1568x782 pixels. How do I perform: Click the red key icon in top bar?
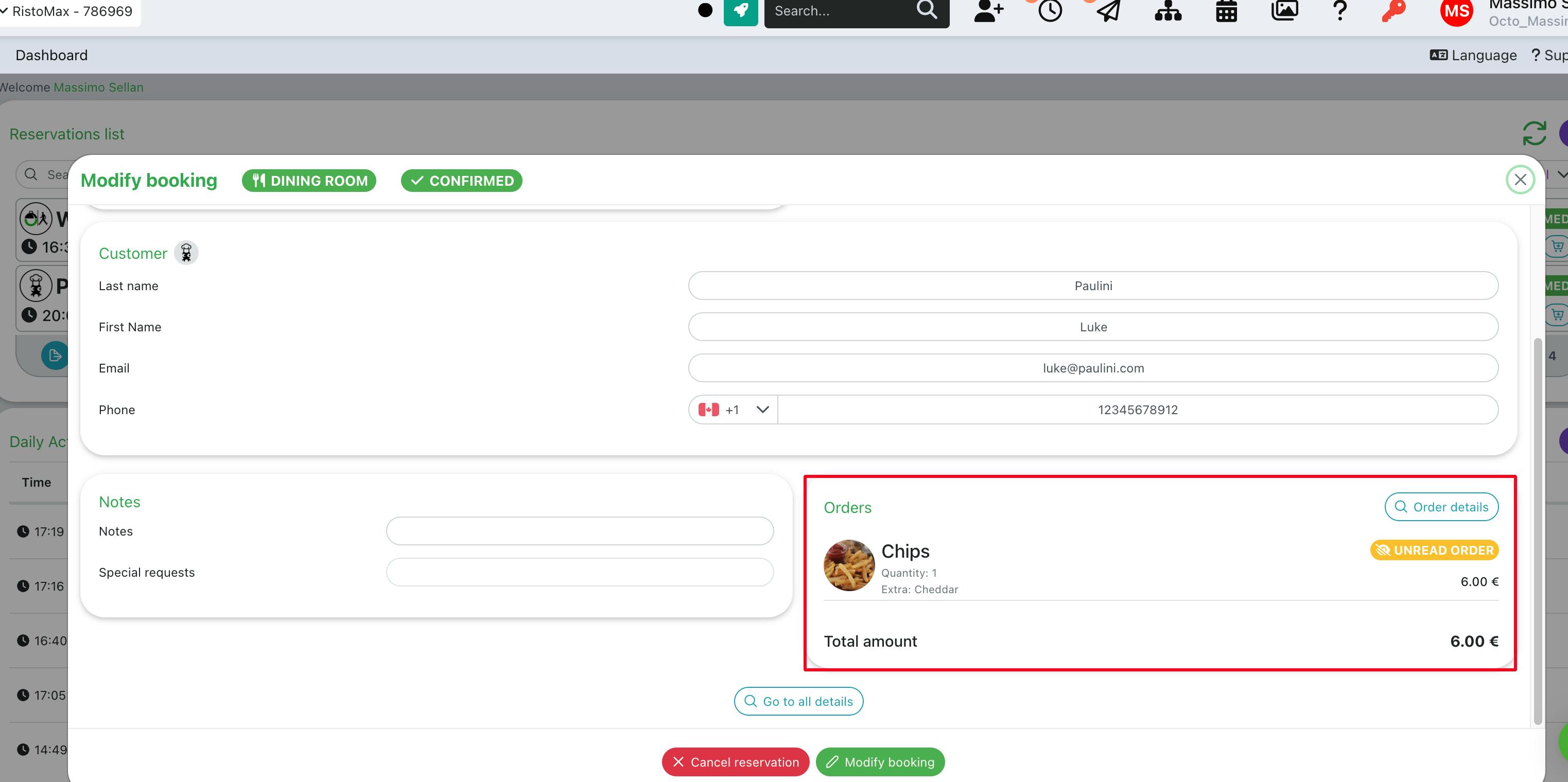click(x=1393, y=11)
